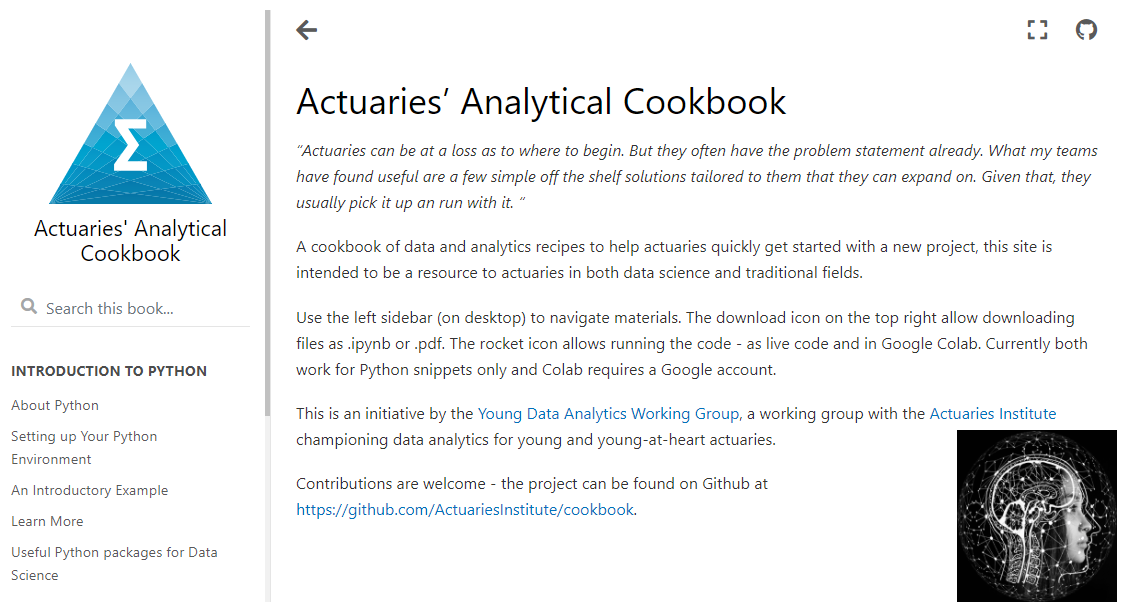Click the italic quote paragraph text
This screenshot has height=608, width=1124.
[x=696, y=177]
